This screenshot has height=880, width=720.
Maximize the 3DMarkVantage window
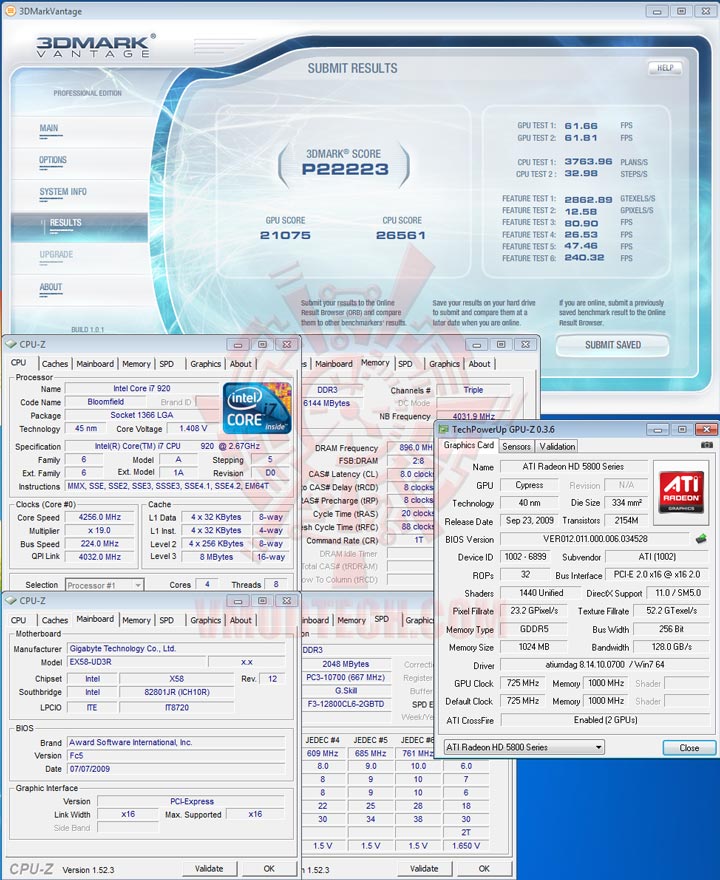(681, 11)
